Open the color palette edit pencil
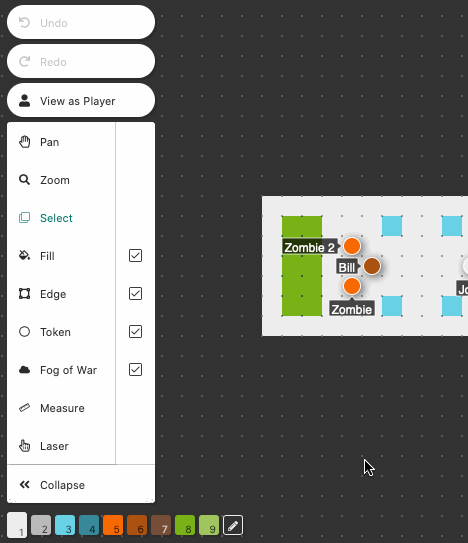Screen dimensions: 468x543 point(233,525)
